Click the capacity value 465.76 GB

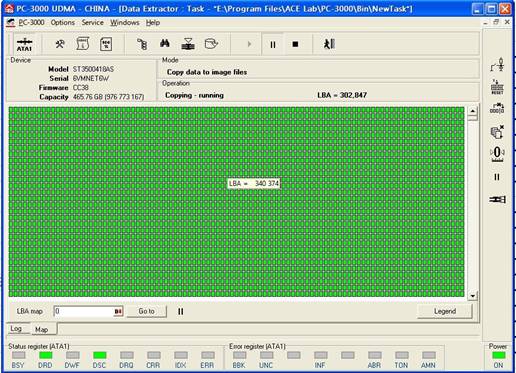pyautogui.click(x=108, y=97)
